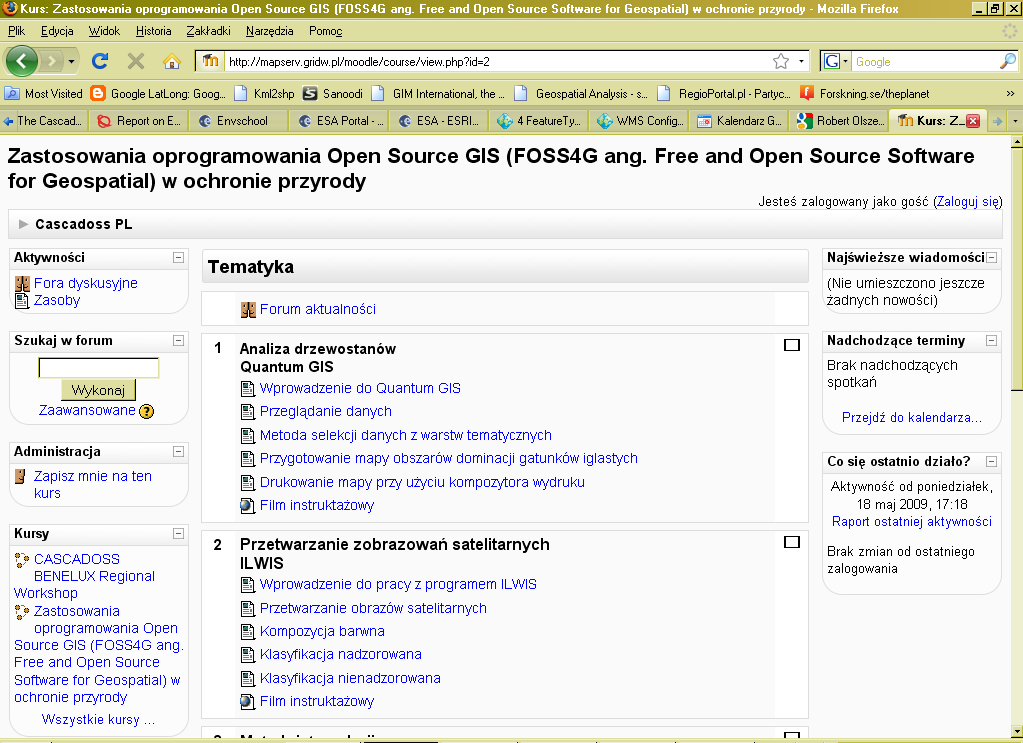Reload the current page
The image size is (1023, 743).
pyautogui.click(x=100, y=61)
